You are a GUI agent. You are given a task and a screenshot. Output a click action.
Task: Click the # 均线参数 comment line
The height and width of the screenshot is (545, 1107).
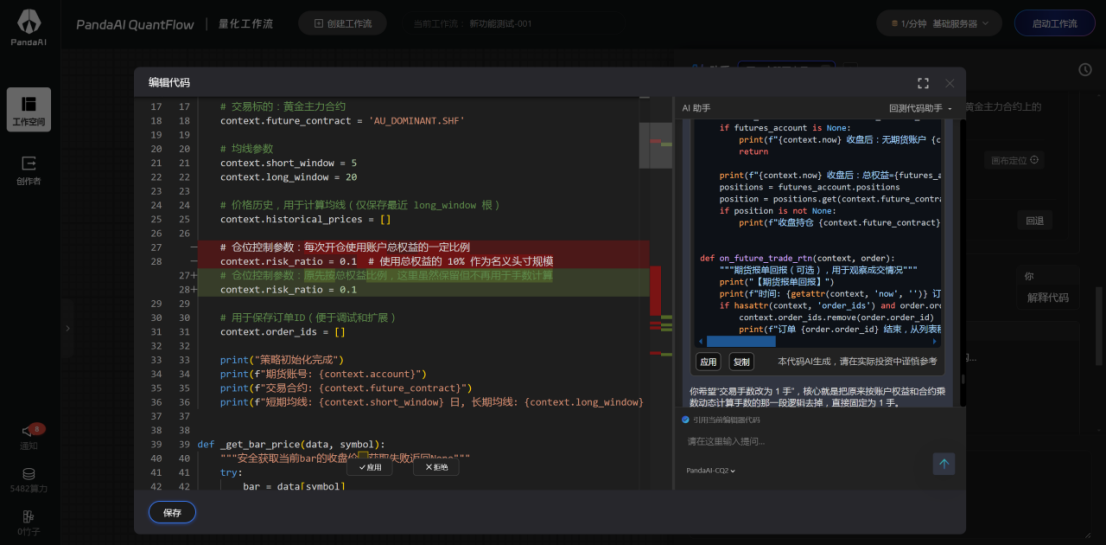pos(246,148)
